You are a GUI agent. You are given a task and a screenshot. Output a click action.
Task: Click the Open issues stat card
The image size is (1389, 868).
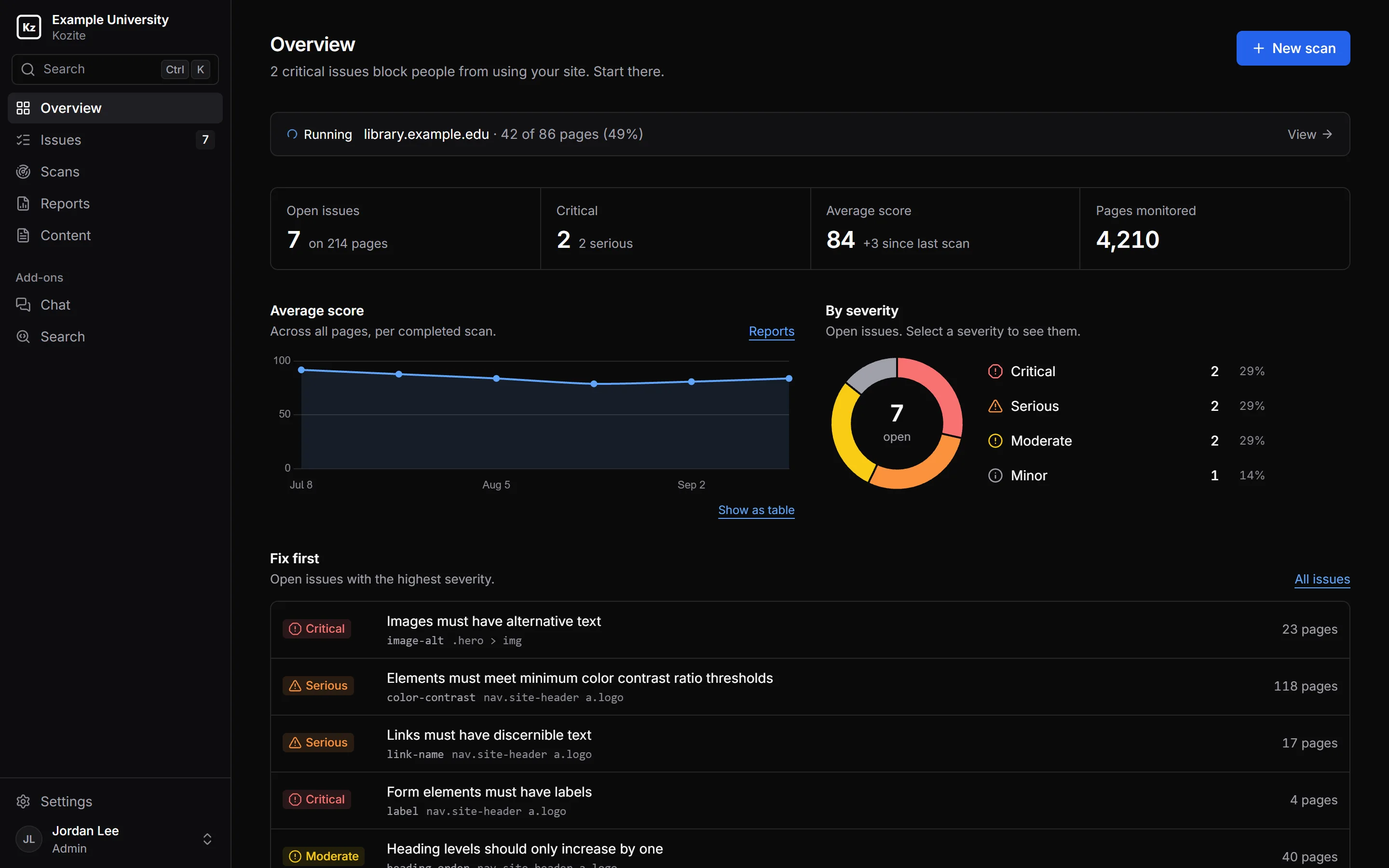[405, 229]
